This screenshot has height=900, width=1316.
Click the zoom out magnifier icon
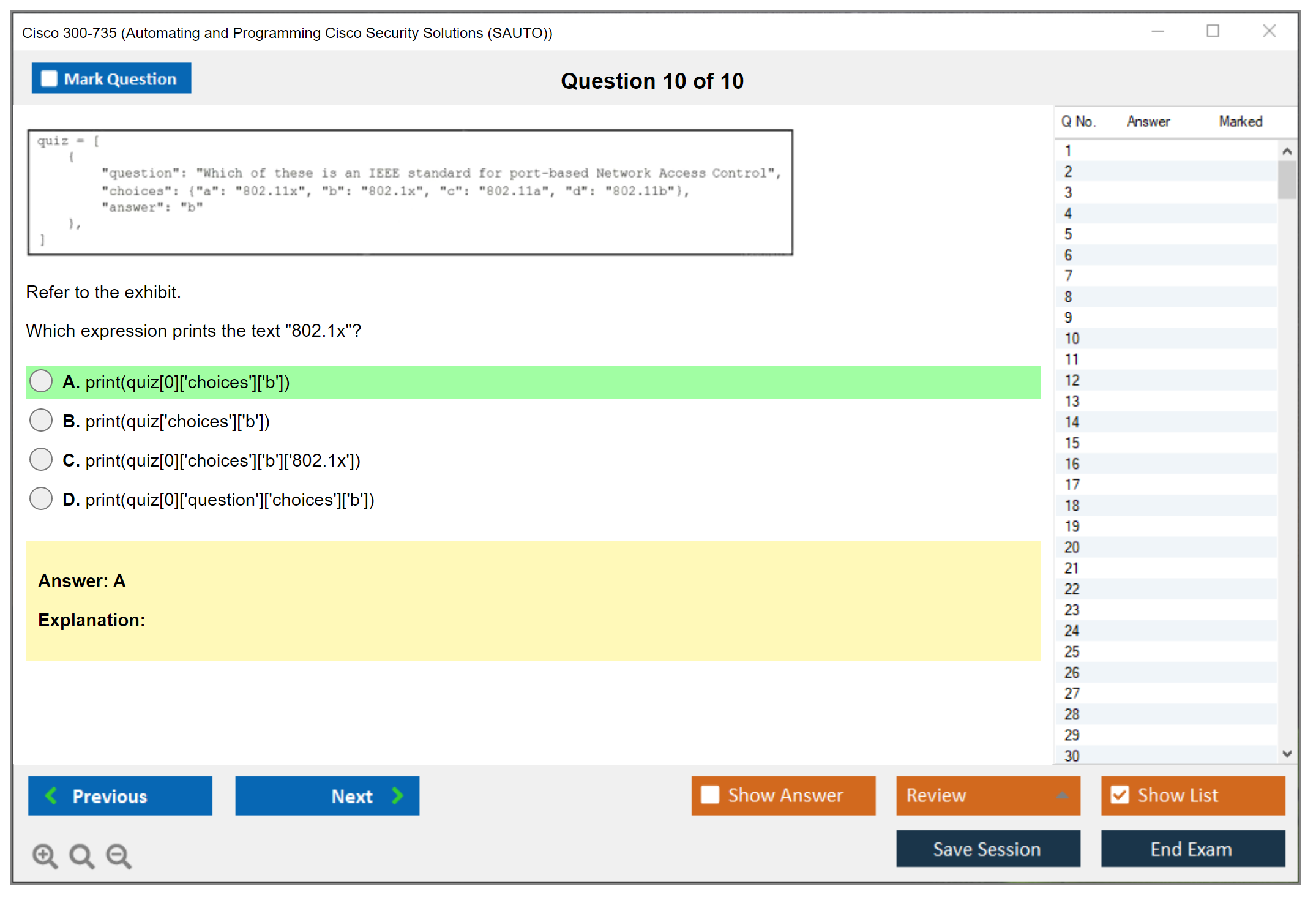click(x=119, y=855)
